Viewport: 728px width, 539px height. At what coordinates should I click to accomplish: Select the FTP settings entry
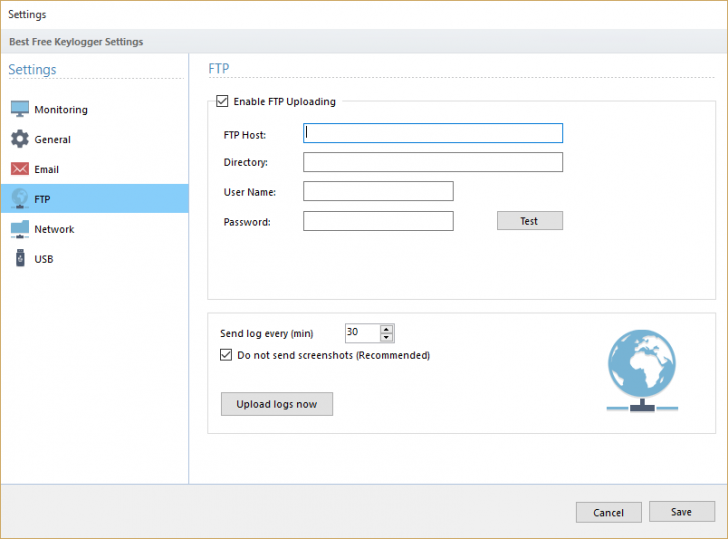pyautogui.click(x=95, y=199)
